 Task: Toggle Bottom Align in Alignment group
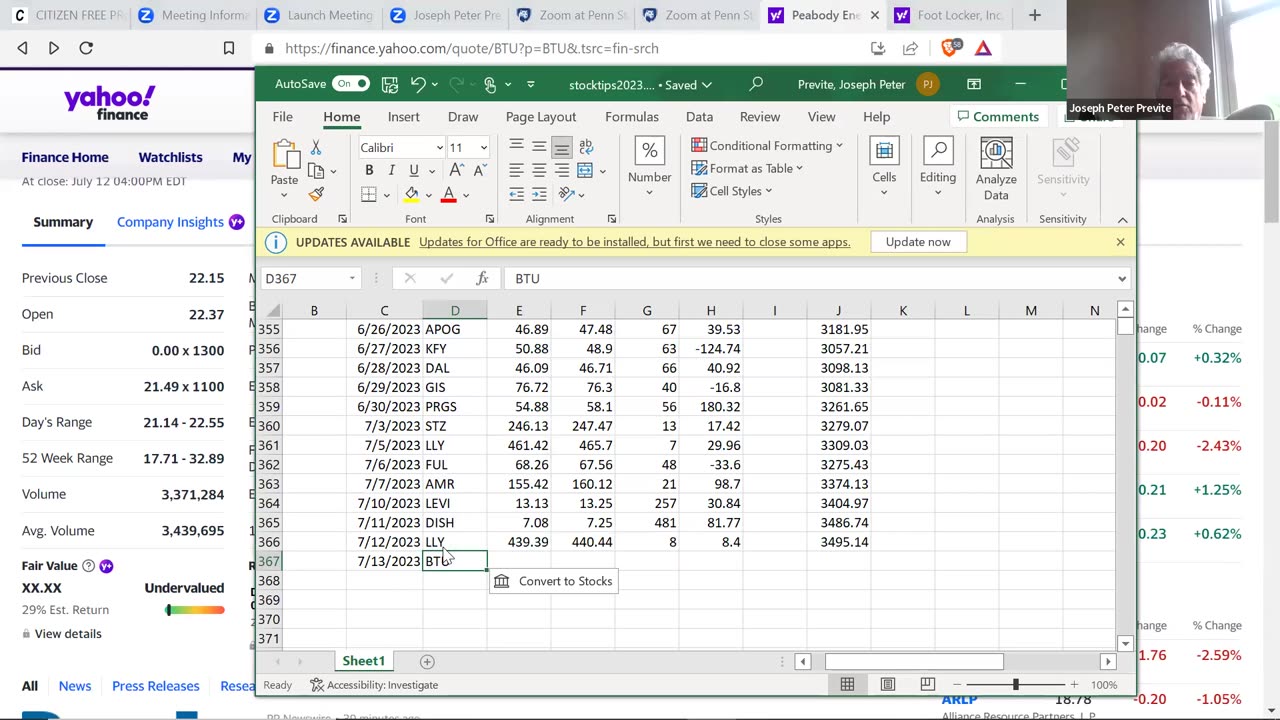[x=562, y=147]
